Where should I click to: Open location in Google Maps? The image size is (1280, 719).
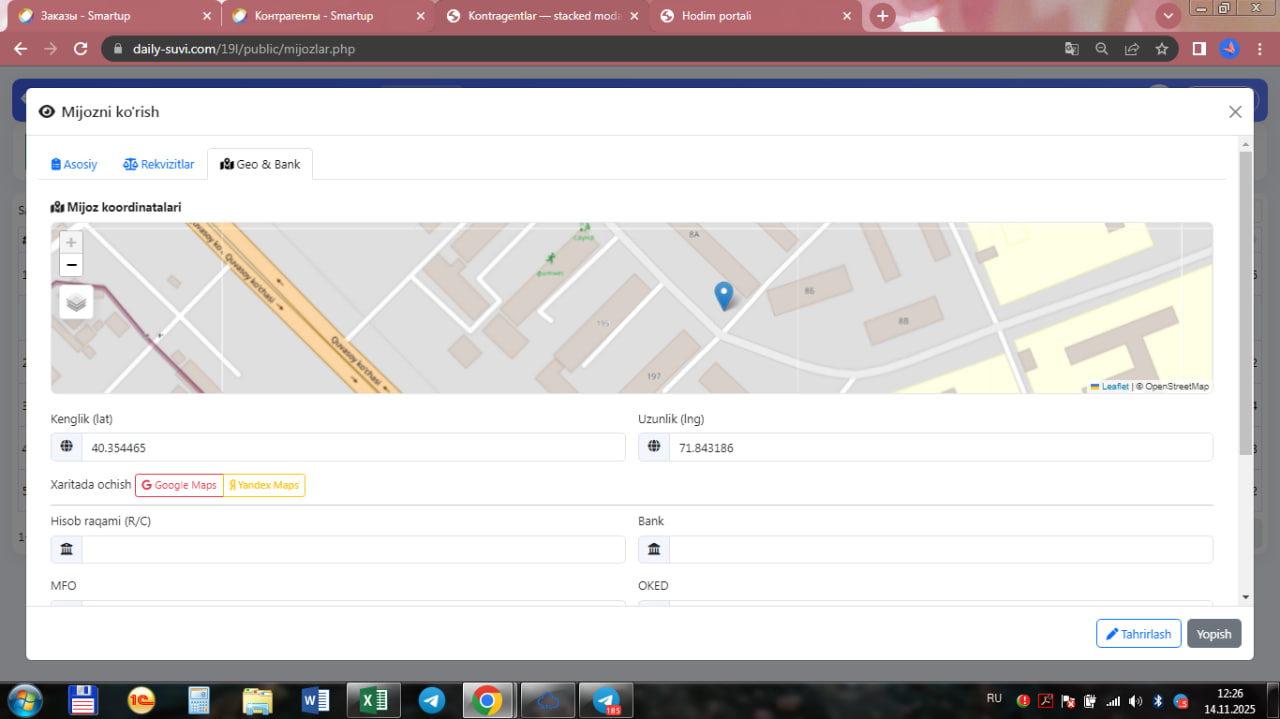click(x=179, y=485)
